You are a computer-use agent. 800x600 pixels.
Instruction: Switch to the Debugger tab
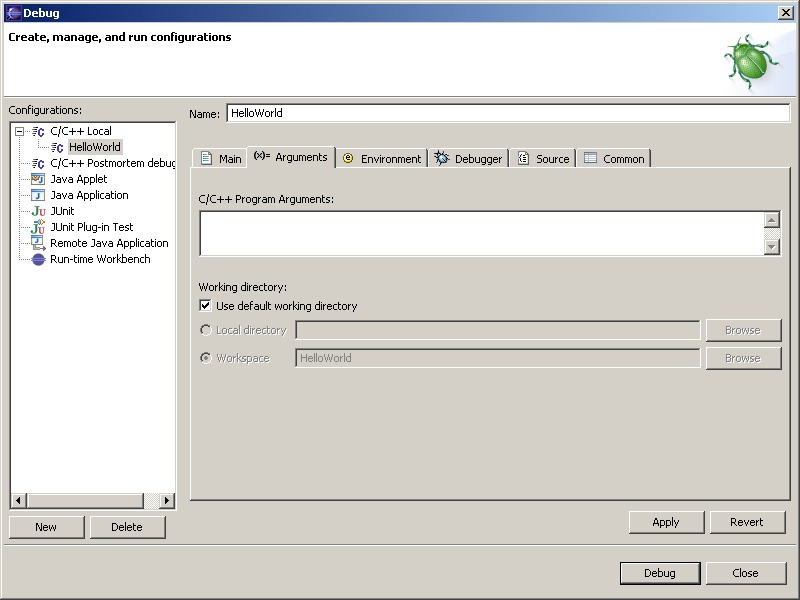469,158
